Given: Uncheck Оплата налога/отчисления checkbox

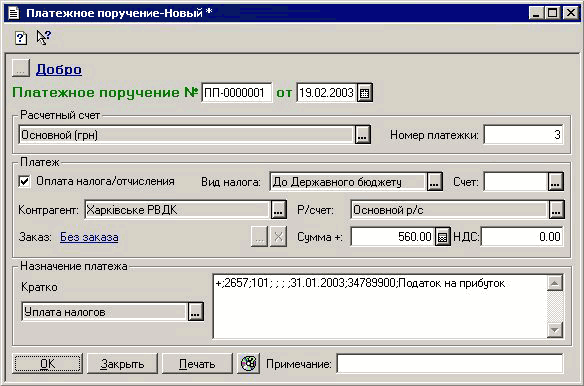Looking at the screenshot, I should pyautogui.click(x=24, y=181).
